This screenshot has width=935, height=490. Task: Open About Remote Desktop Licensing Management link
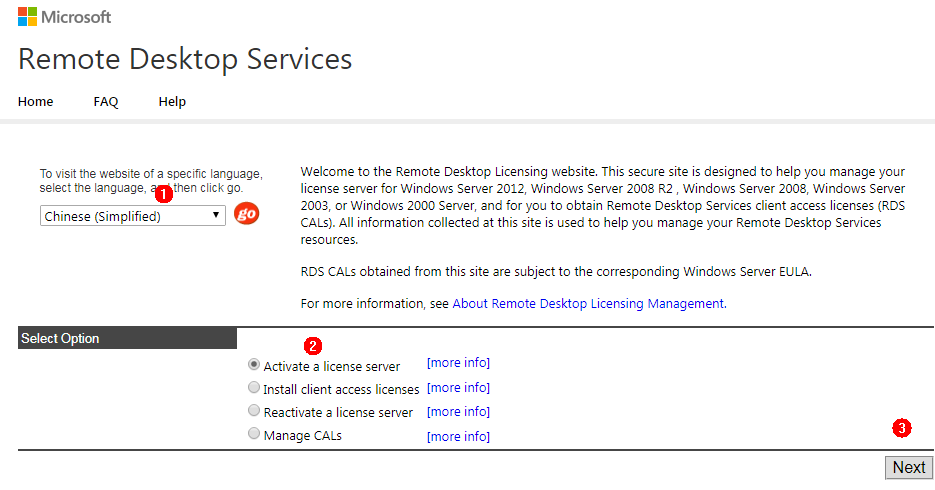point(588,303)
